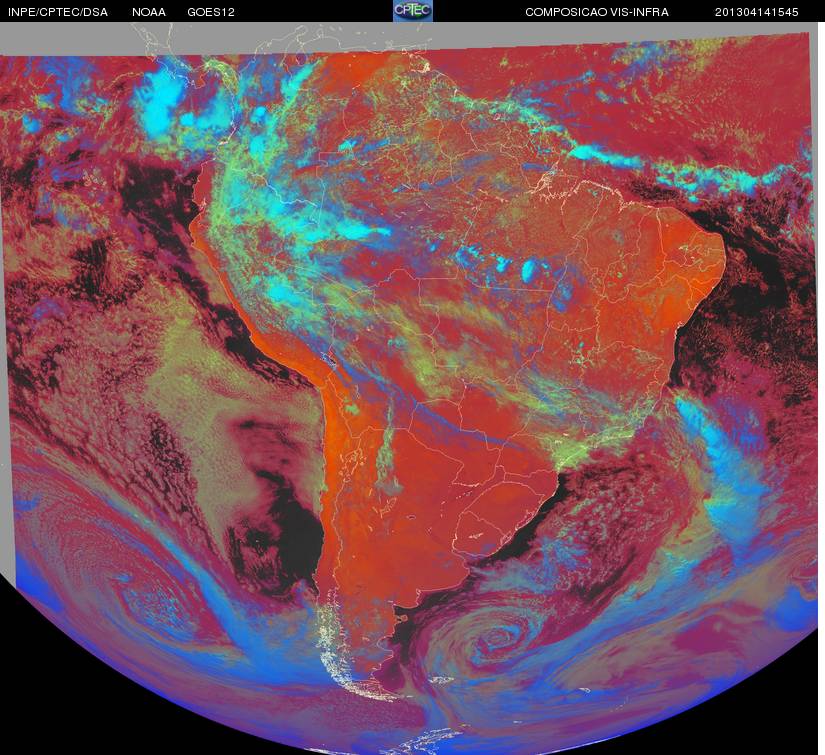Click the CPTEC logo in the header
This screenshot has width=825, height=755.
[x=413, y=11]
